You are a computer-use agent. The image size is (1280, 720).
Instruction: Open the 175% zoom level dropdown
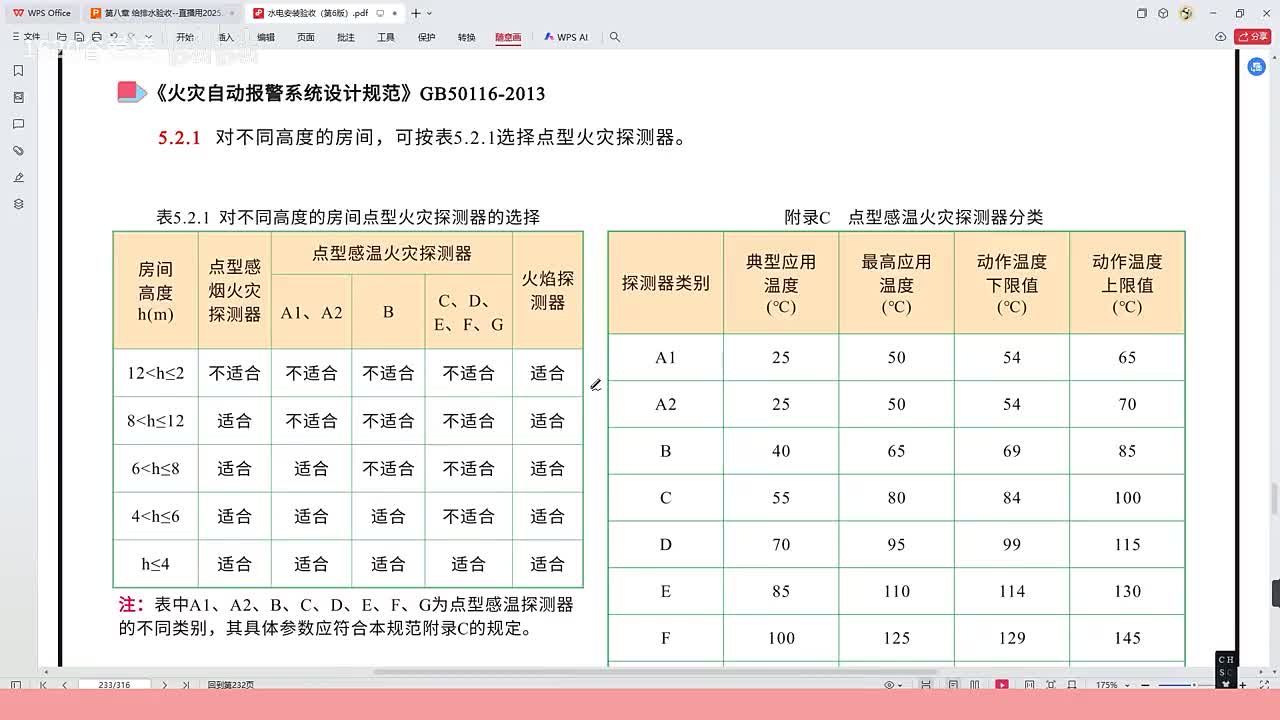1113,685
